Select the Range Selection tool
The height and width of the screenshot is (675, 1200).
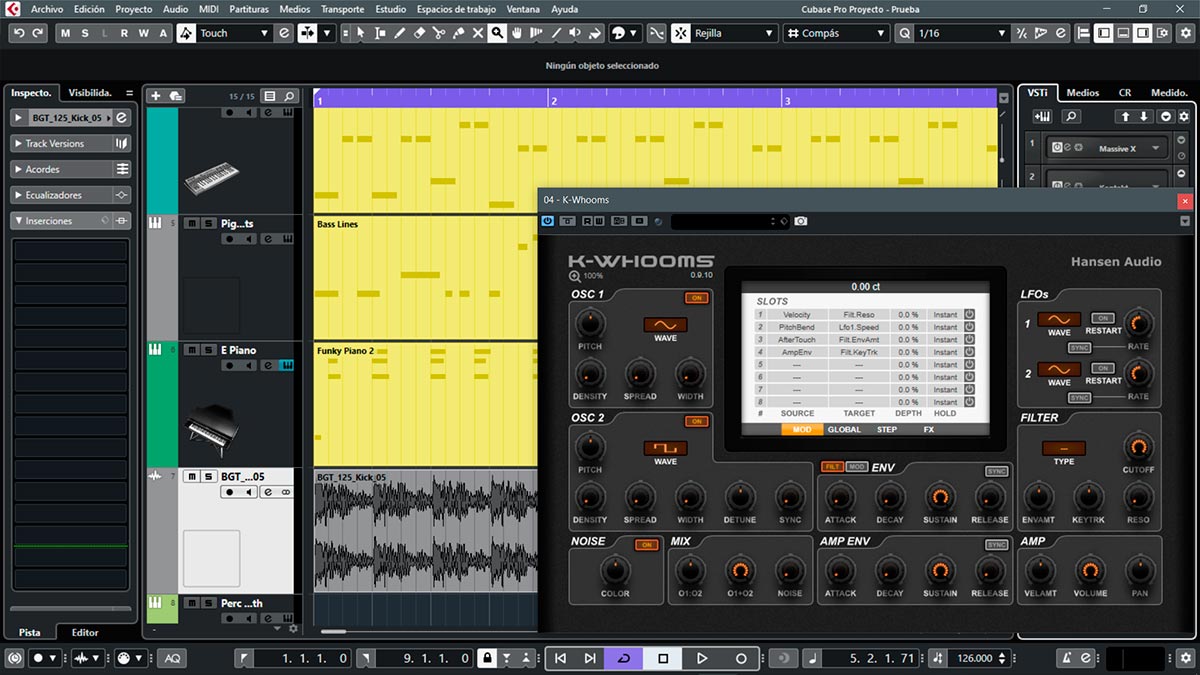pyautogui.click(x=380, y=33)
